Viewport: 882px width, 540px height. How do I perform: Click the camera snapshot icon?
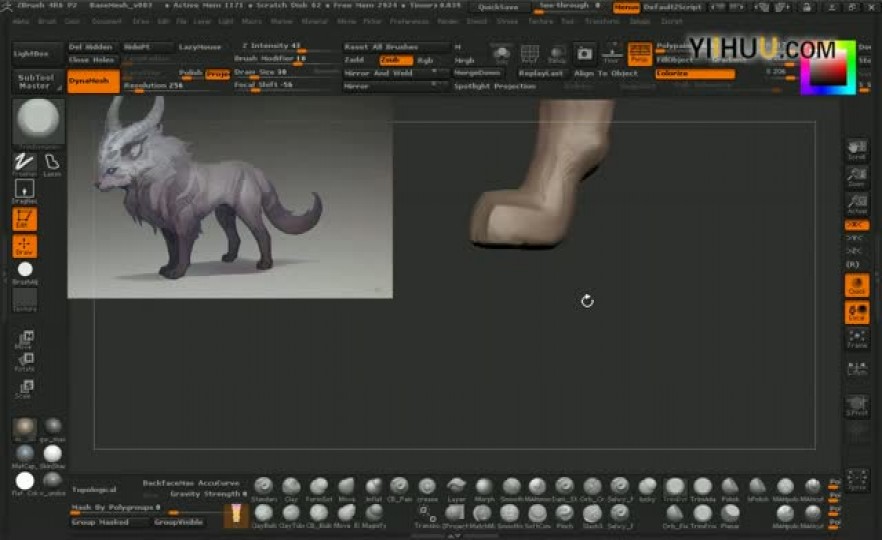tap(584, 53)
